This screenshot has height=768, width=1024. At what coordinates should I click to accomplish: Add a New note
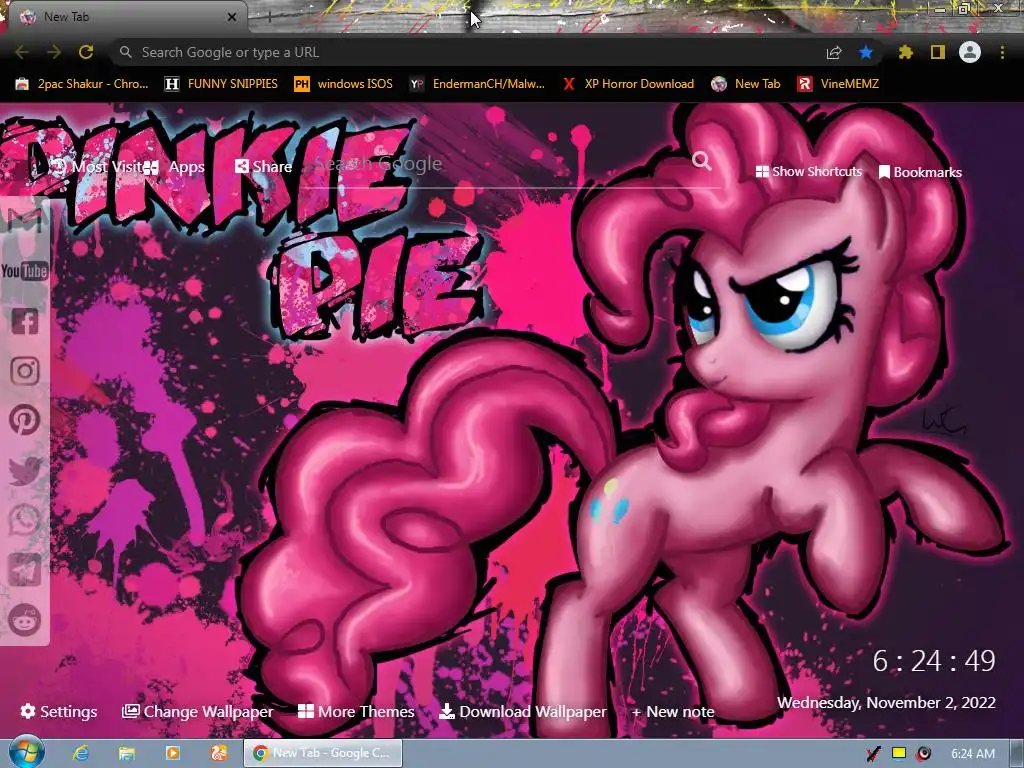coord(673,711)
